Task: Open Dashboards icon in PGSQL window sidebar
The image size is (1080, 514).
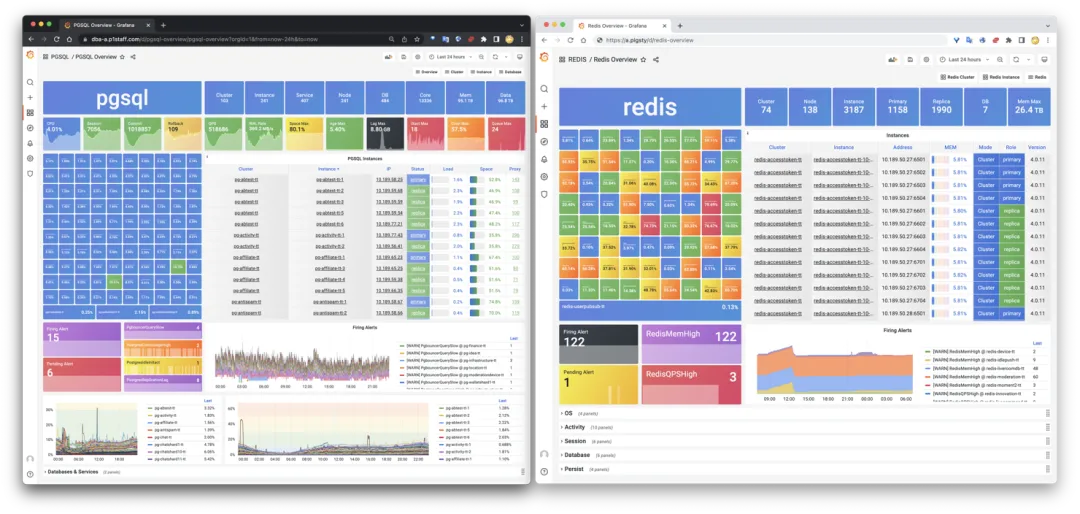Action: point(30,113)
